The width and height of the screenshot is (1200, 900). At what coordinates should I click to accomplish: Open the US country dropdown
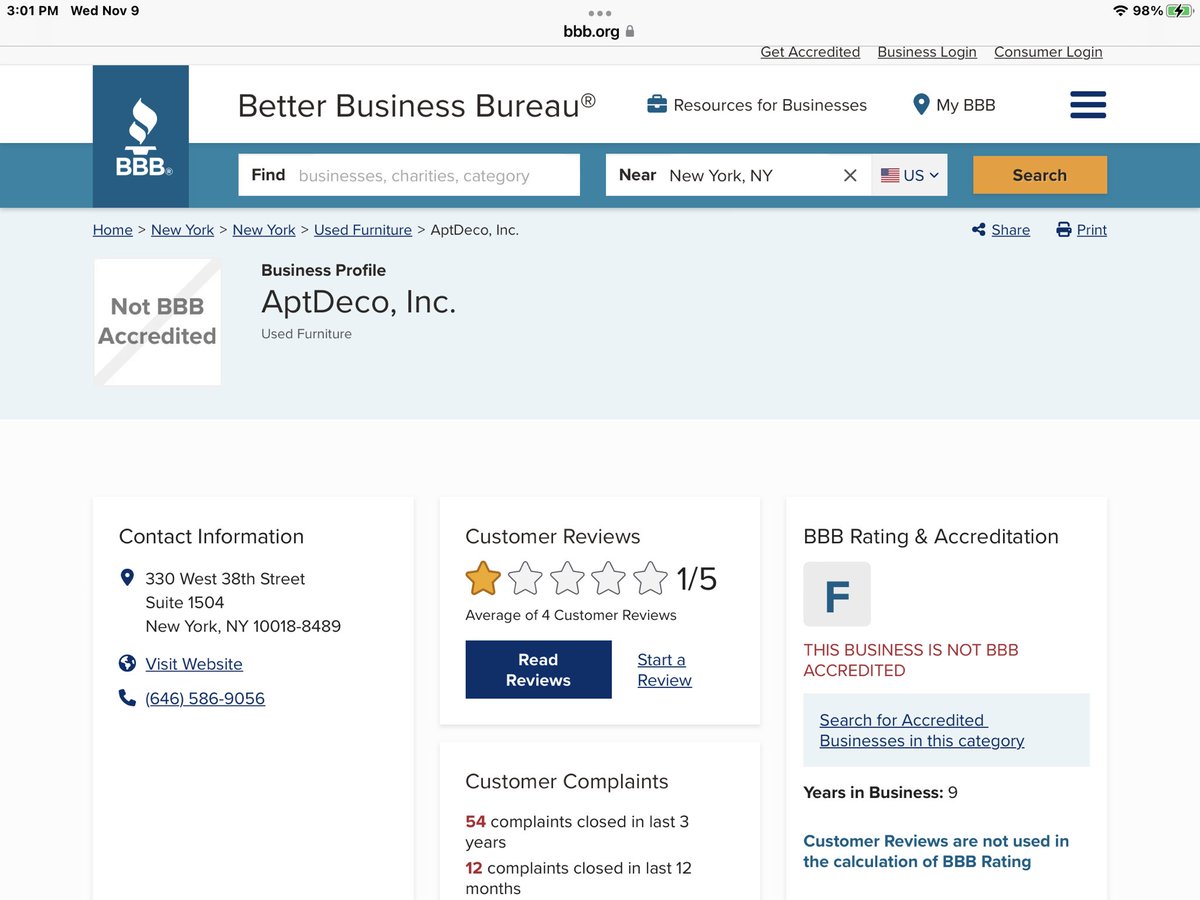pos(910,175)
